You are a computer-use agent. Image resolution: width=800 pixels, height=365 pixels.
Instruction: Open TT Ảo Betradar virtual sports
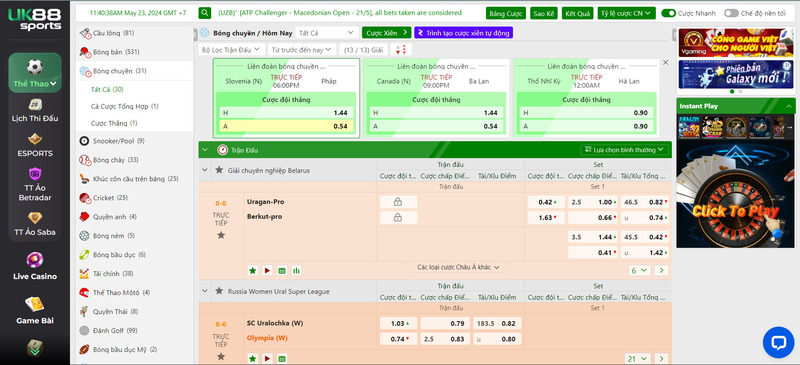[35, 185]
